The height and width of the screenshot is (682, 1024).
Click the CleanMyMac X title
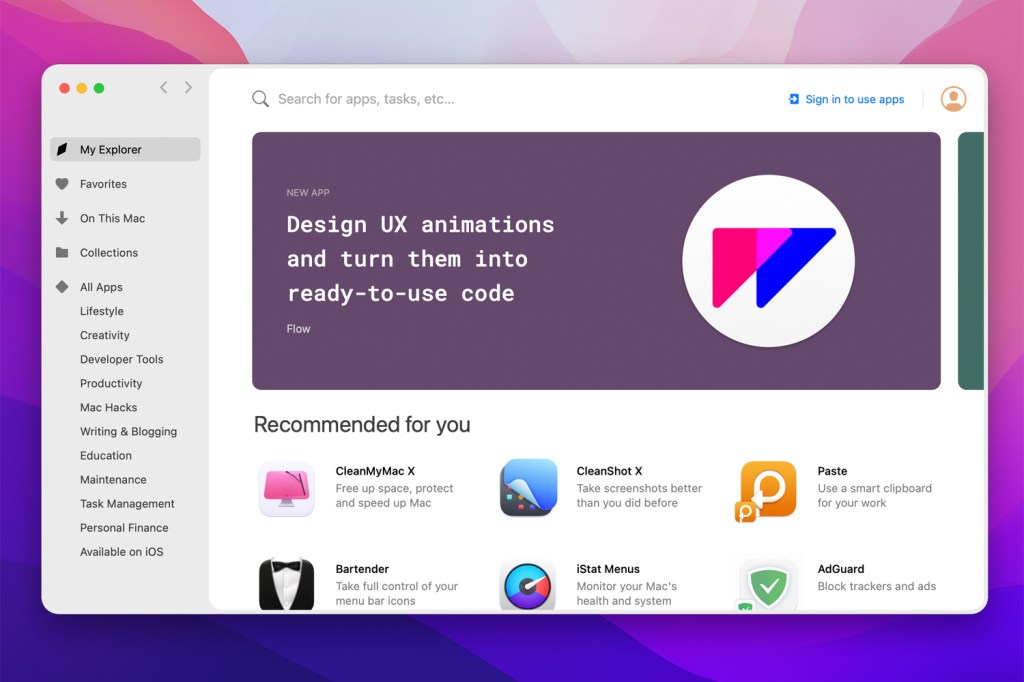point(375,471)
